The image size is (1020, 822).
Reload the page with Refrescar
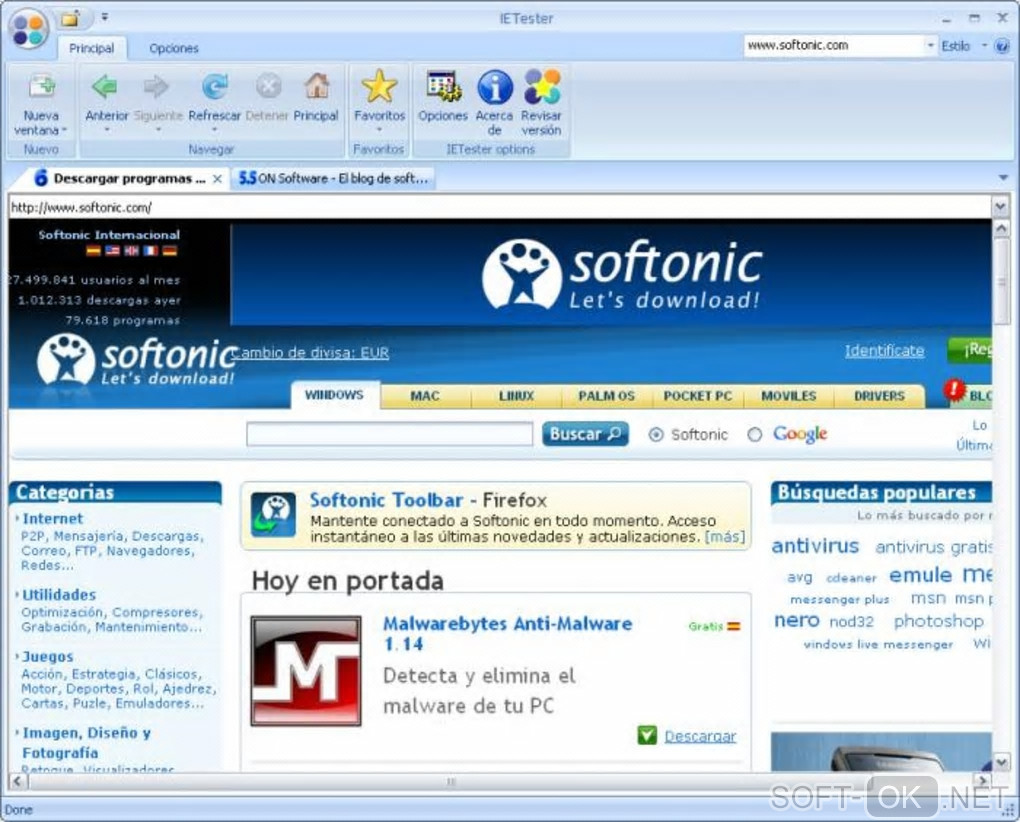point(215,86)
